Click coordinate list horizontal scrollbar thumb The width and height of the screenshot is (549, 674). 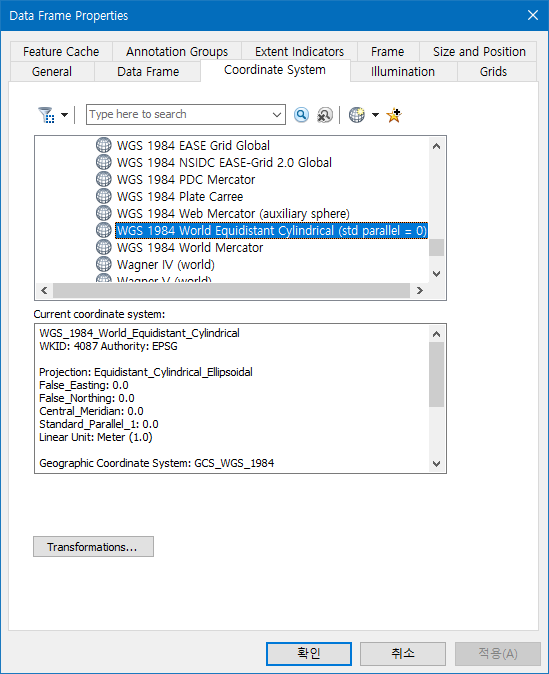click(231, 291)
